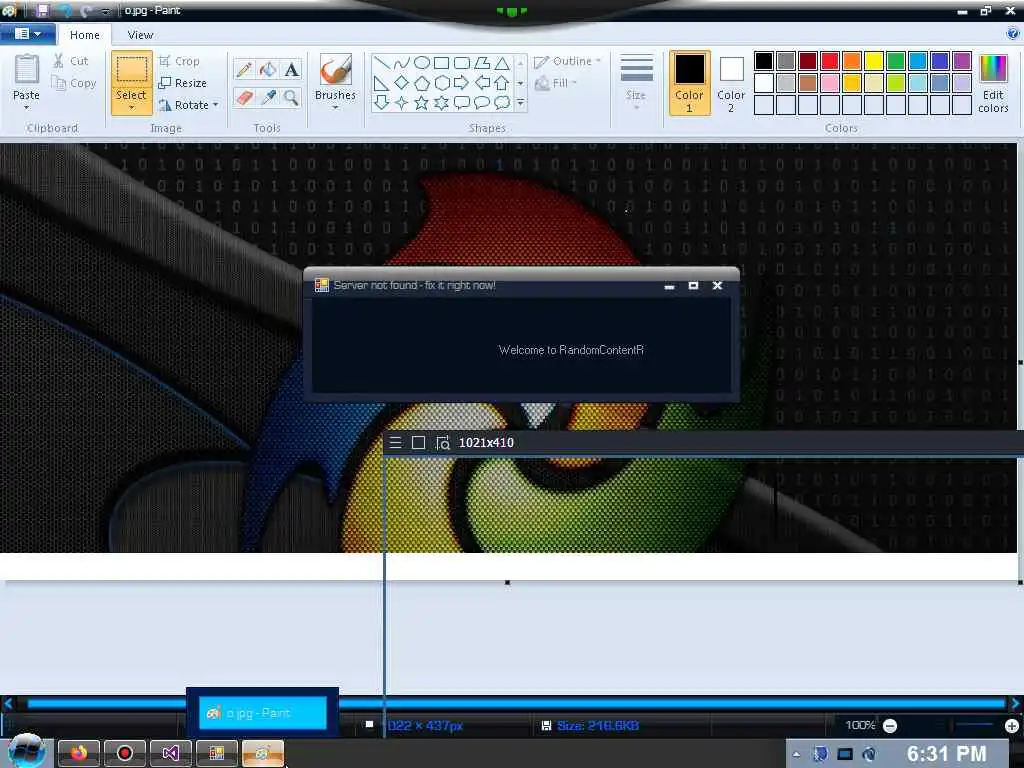This screenshot has width=1024, height=768.
Task: Open the Edit colors dialog
Action: 993,84
